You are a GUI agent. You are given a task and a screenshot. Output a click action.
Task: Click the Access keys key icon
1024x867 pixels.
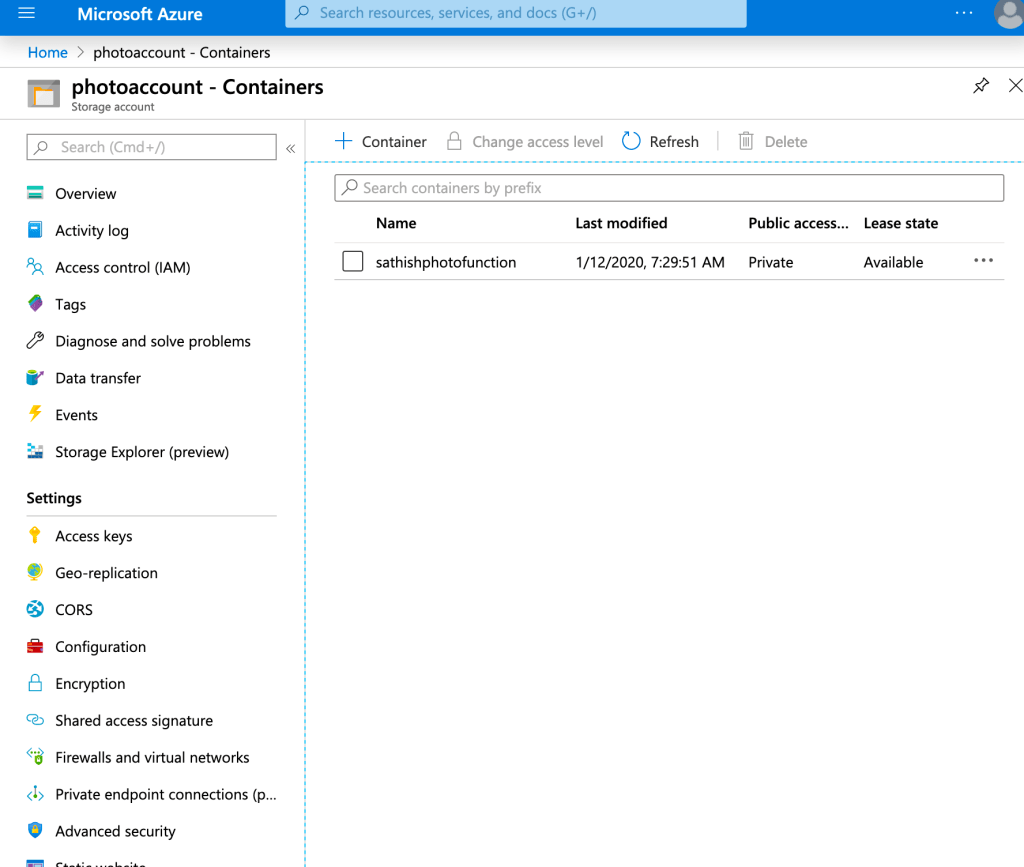point(35,535)
